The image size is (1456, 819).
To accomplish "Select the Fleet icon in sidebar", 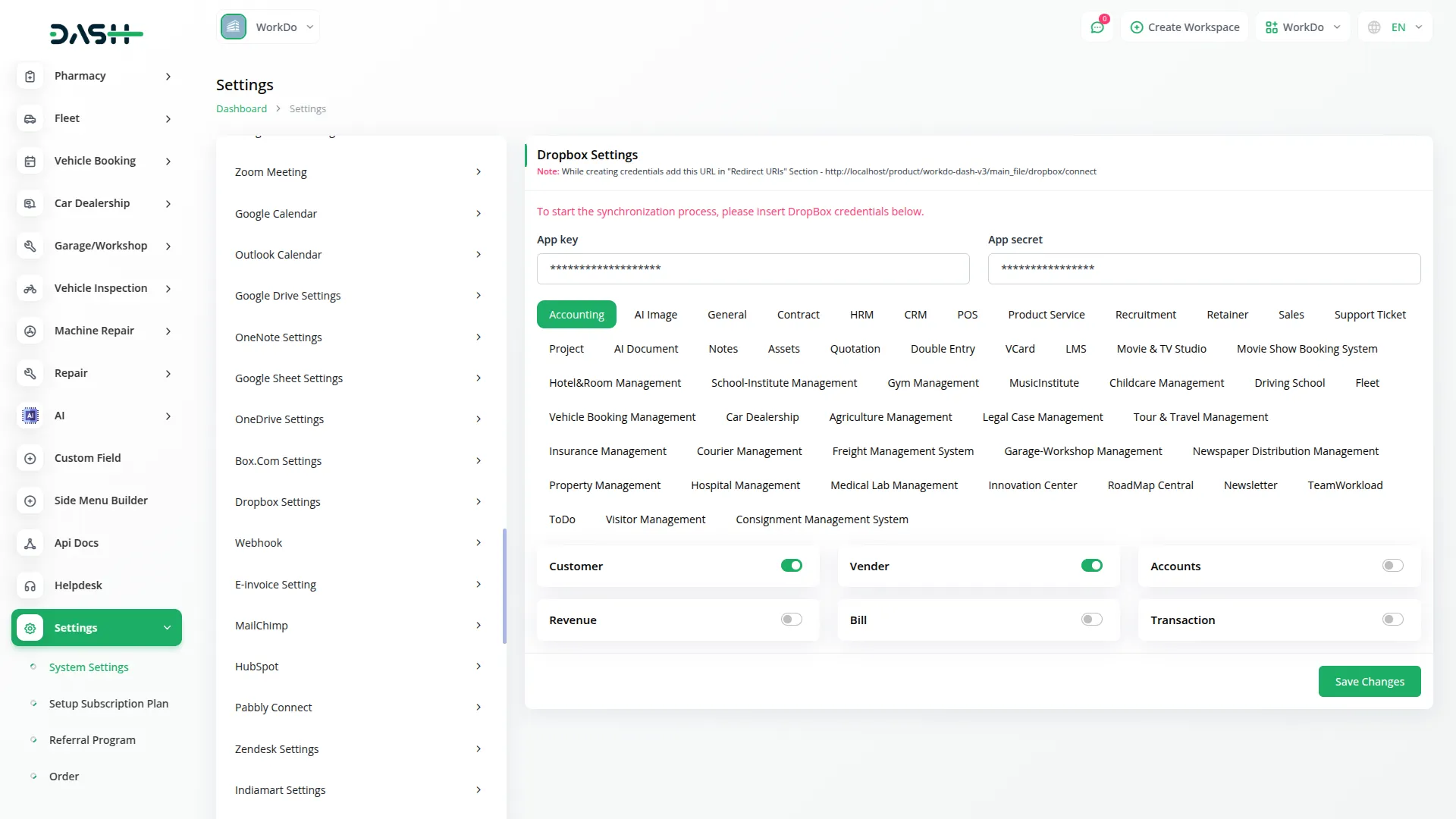I will (30, 118).
